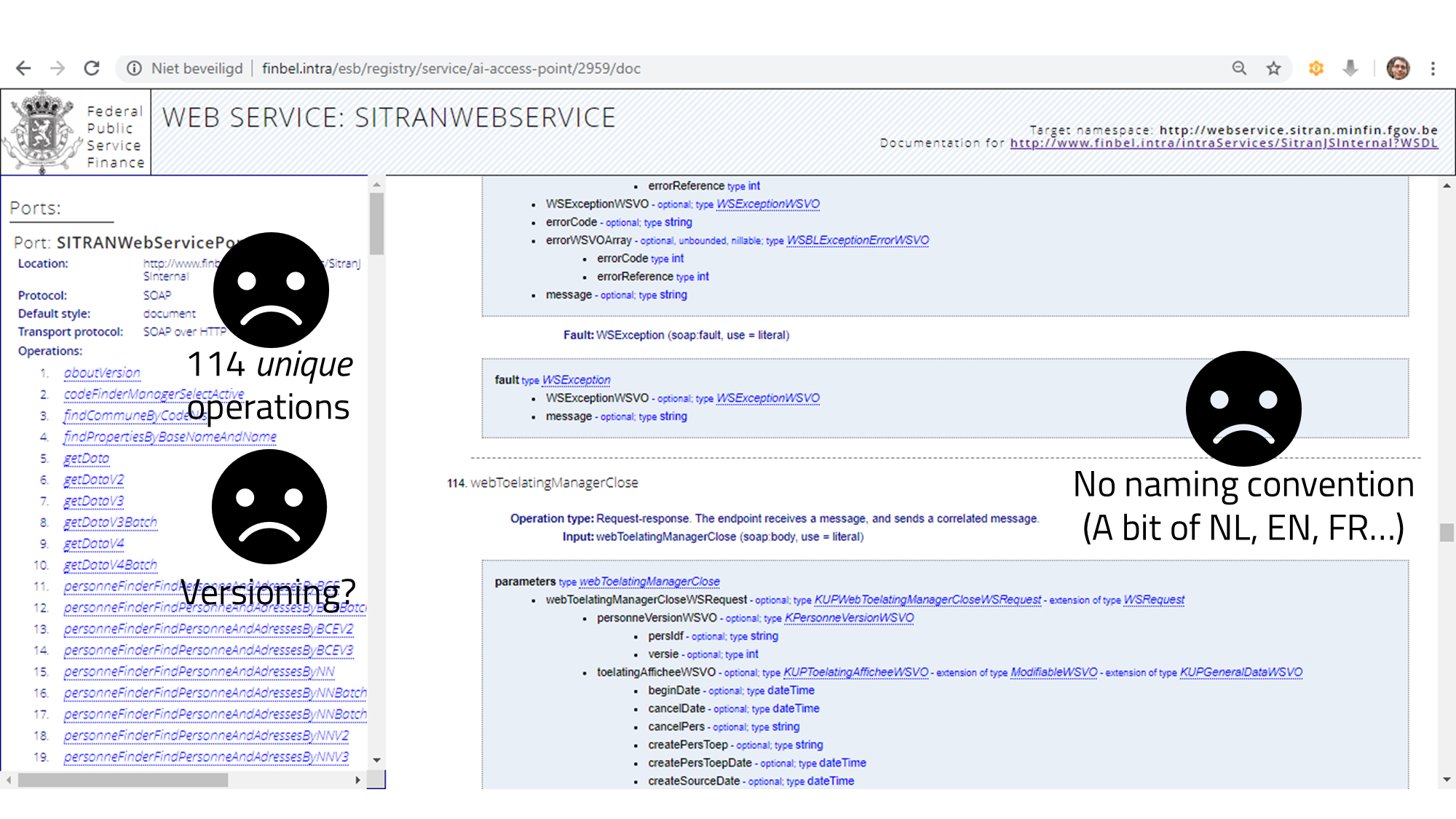Open the getDataV3Batch operation link
This screenshot has height=819, width=1456.
[x=110, y=523]
